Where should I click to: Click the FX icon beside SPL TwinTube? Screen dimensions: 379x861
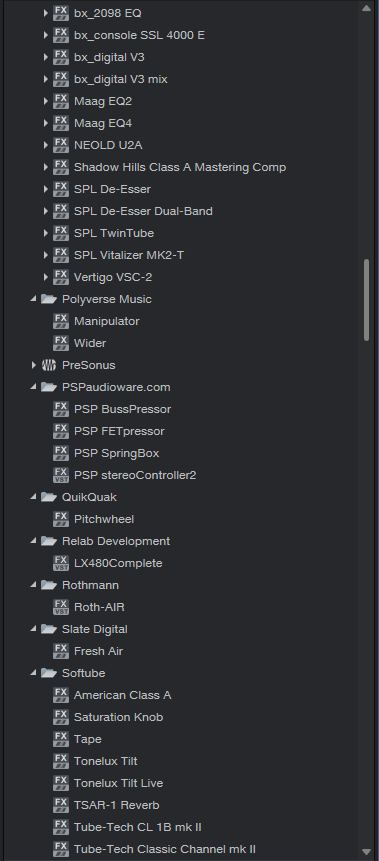pyautogui.click(x=61, y=233)
